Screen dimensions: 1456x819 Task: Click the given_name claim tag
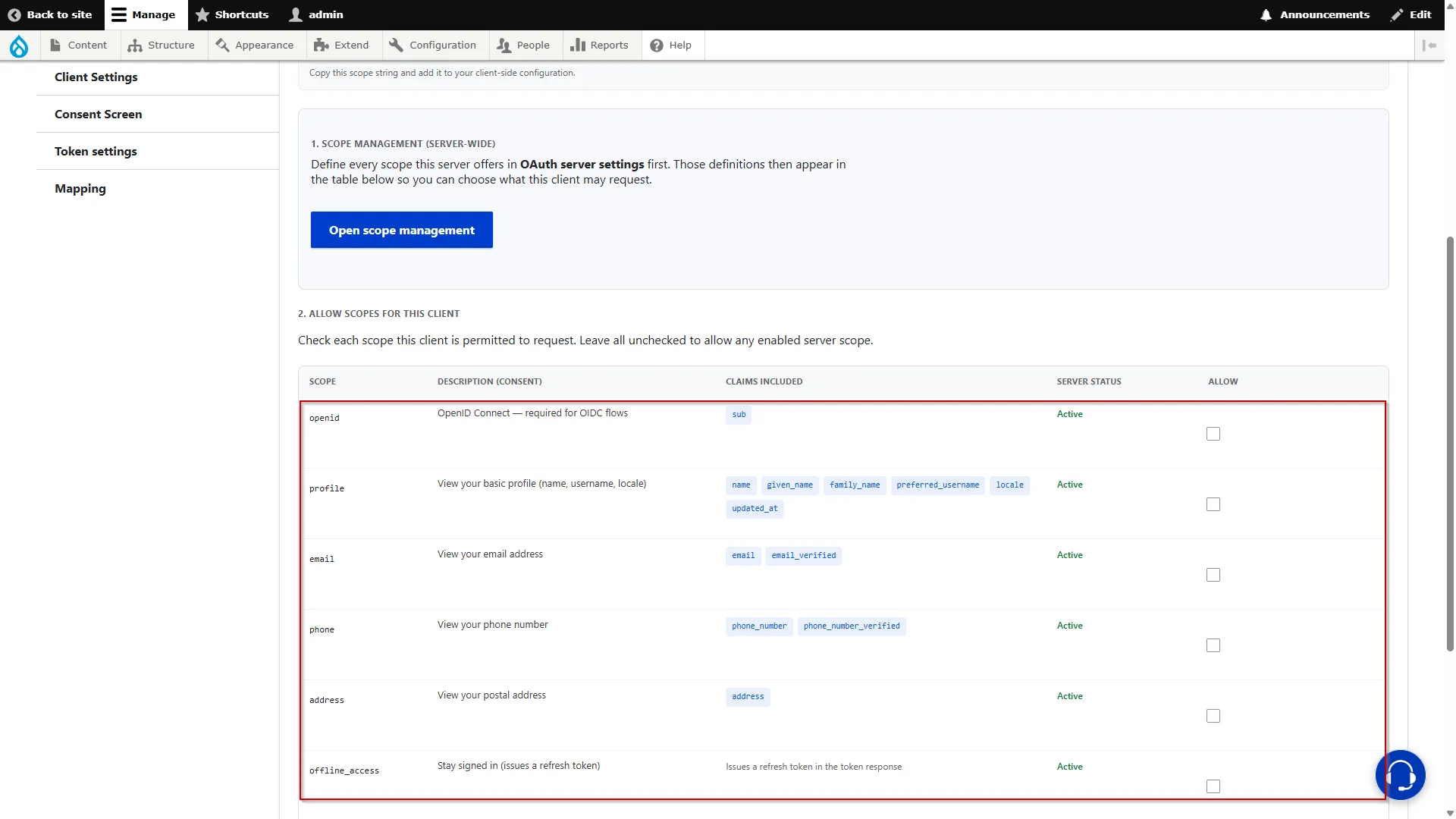(x=789, y=485)
